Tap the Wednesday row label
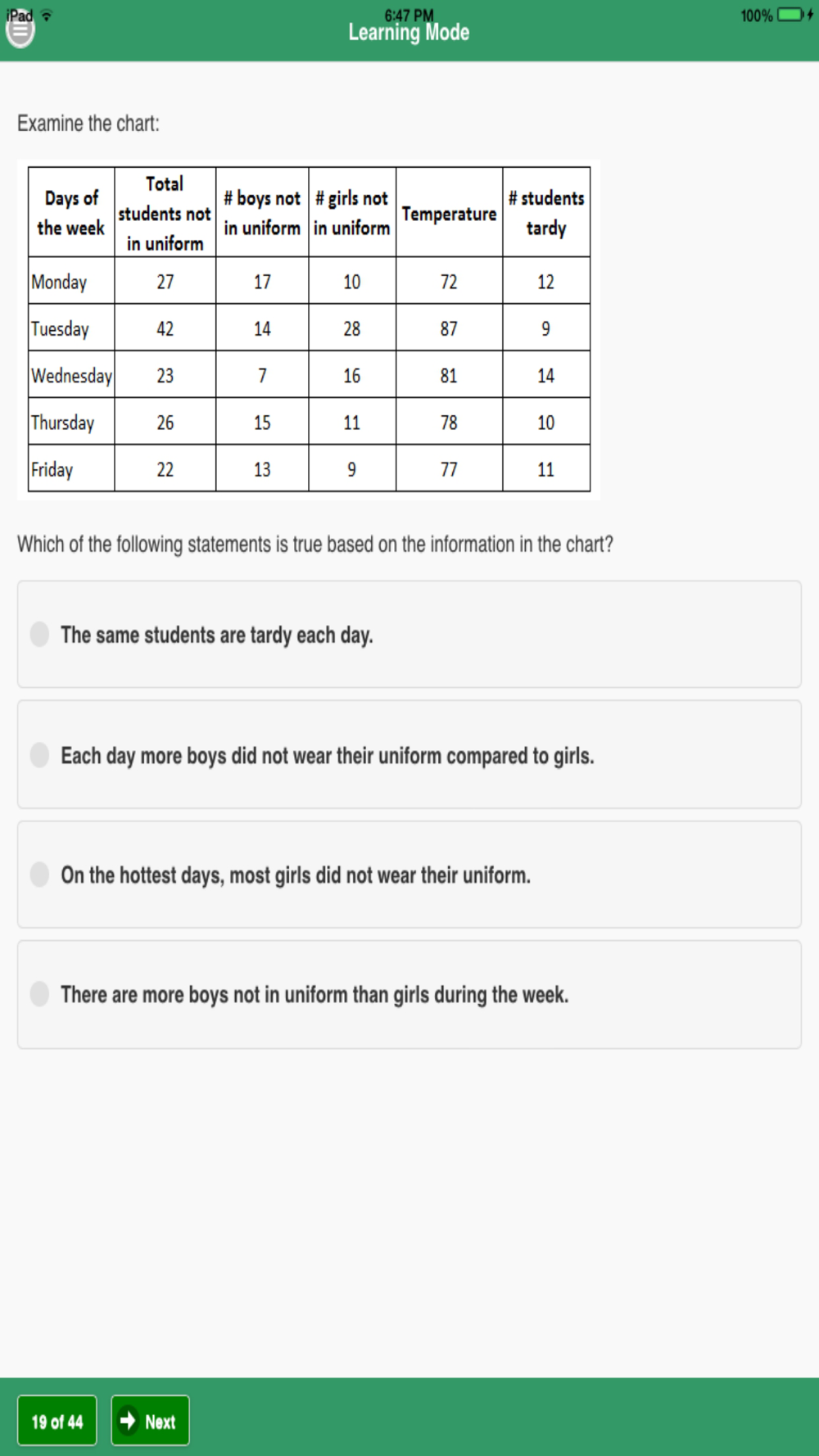 (71, 375)
